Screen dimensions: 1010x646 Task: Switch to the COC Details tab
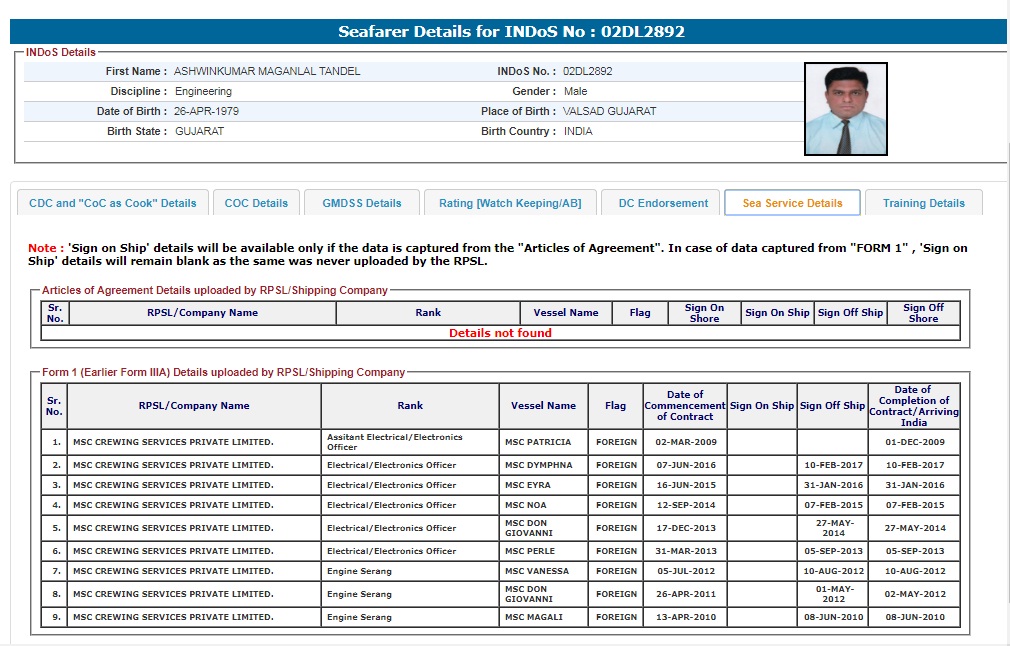point(256,203)
